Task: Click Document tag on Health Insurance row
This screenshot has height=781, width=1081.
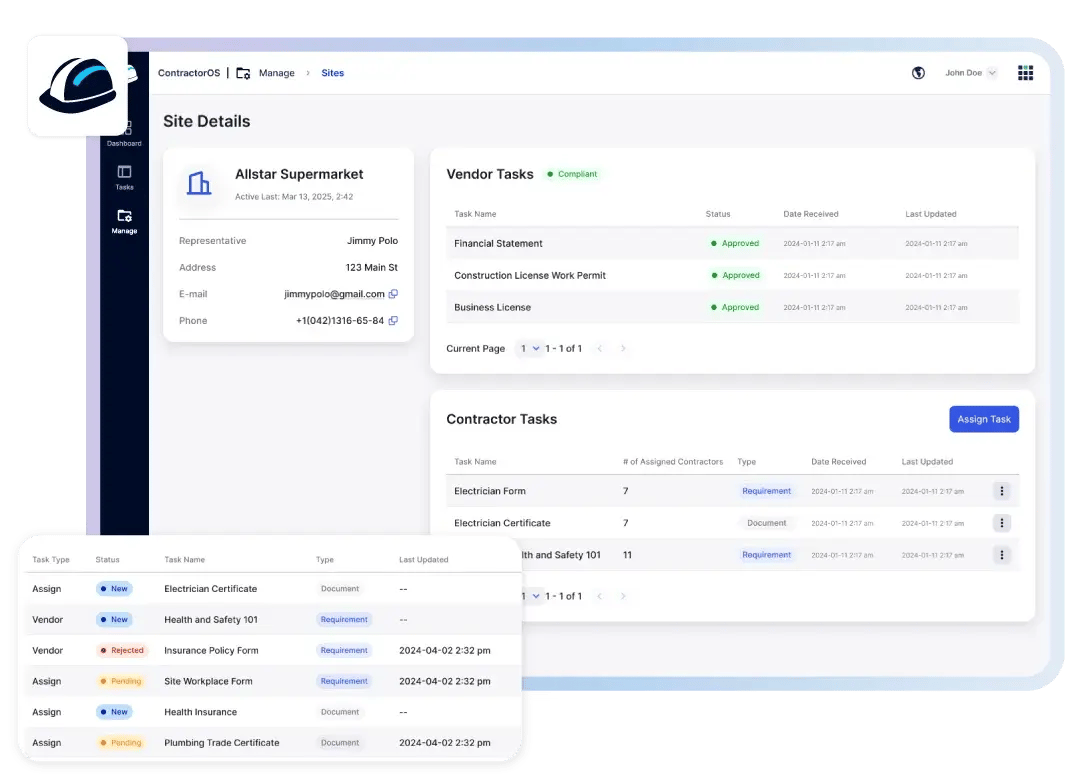Action: click(340, 712)
